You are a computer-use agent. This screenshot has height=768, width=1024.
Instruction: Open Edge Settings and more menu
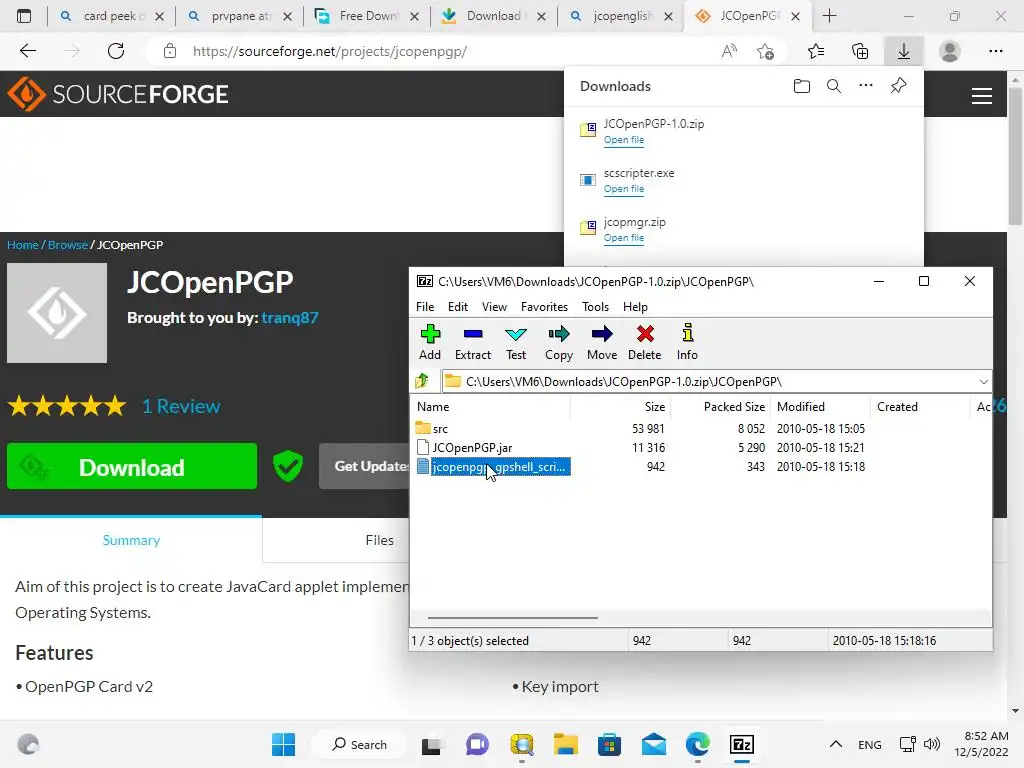tap(995, 51)
